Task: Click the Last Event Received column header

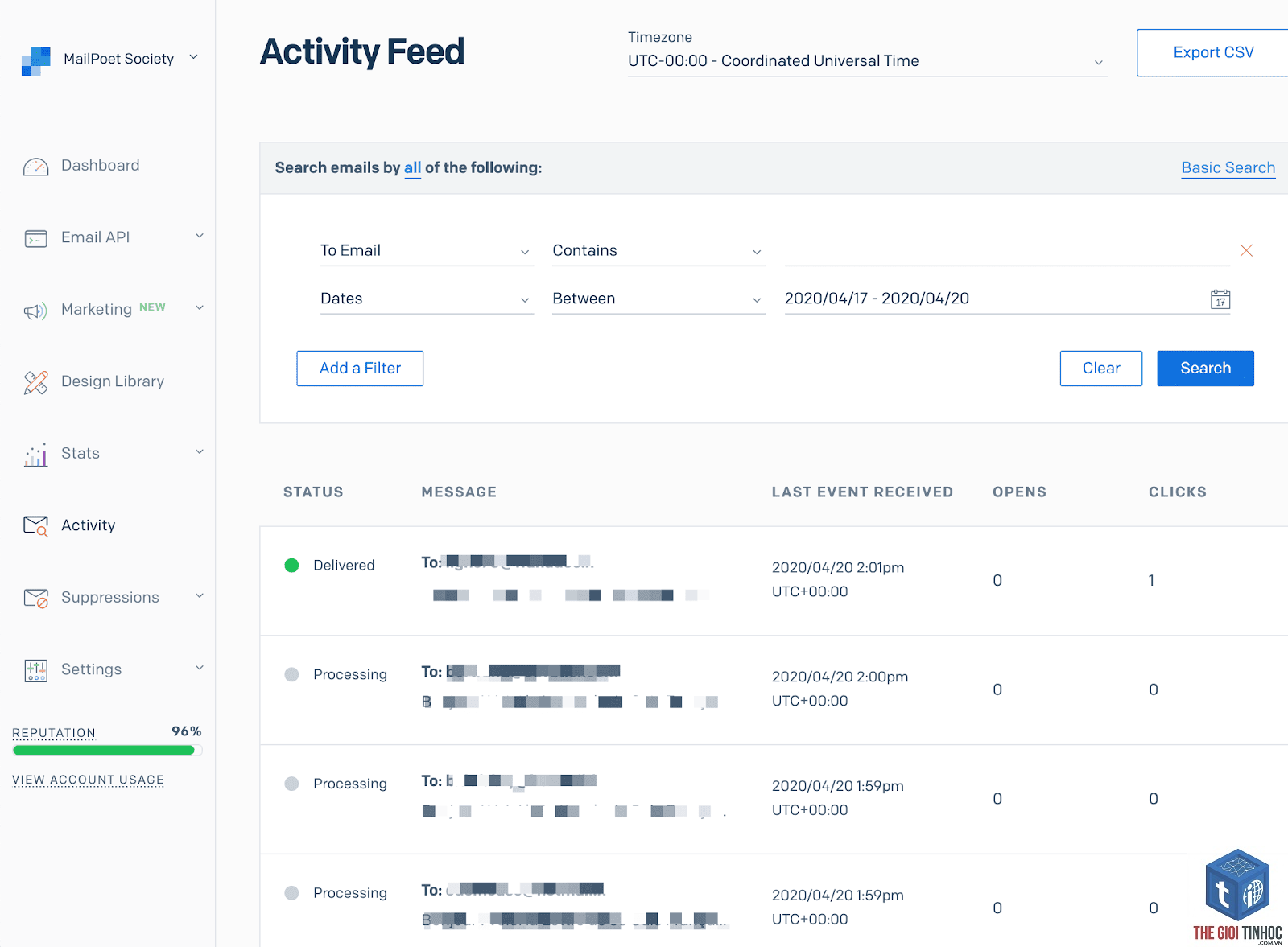Action: coord(862,492)
